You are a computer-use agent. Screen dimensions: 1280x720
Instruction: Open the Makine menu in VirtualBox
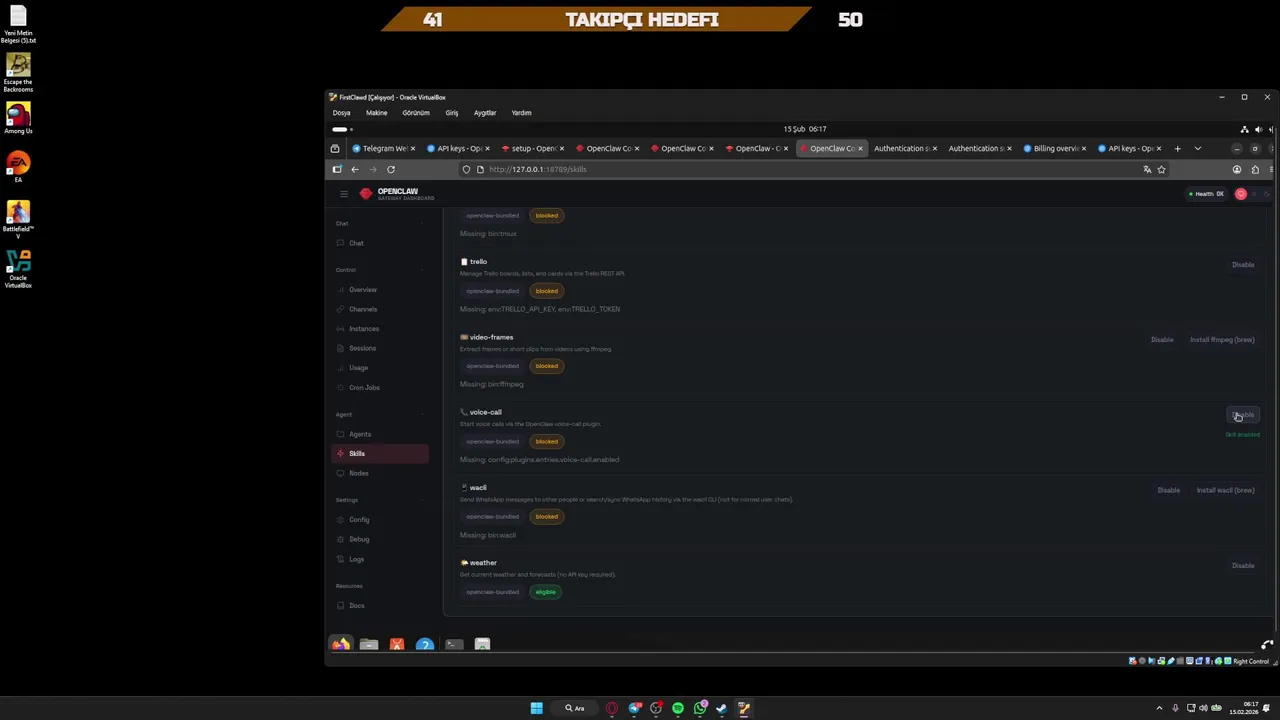(x=376, y=113)
